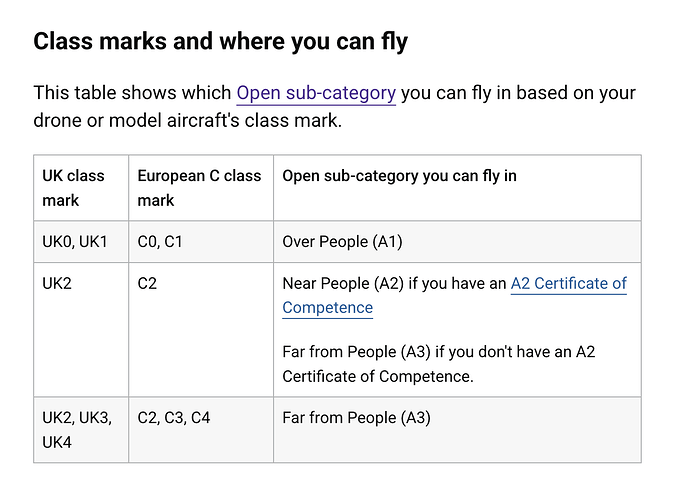690x490 pixels.
Task: Click the intro paragraph starting This table shows
Action: [x=334, y=106]
